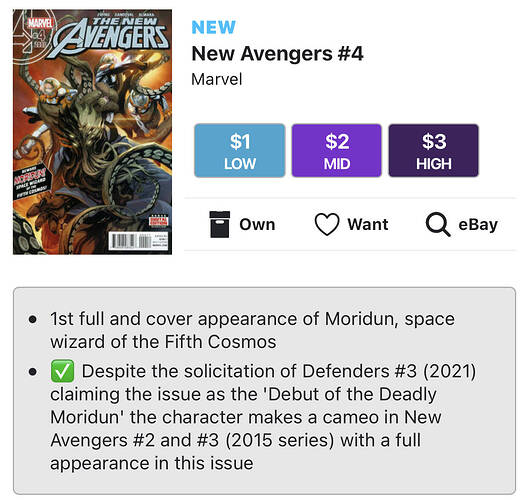Viewport: 528px width, 500px height.
Task: Select the $1 LOW price tile
Action: tap(240, 151)
